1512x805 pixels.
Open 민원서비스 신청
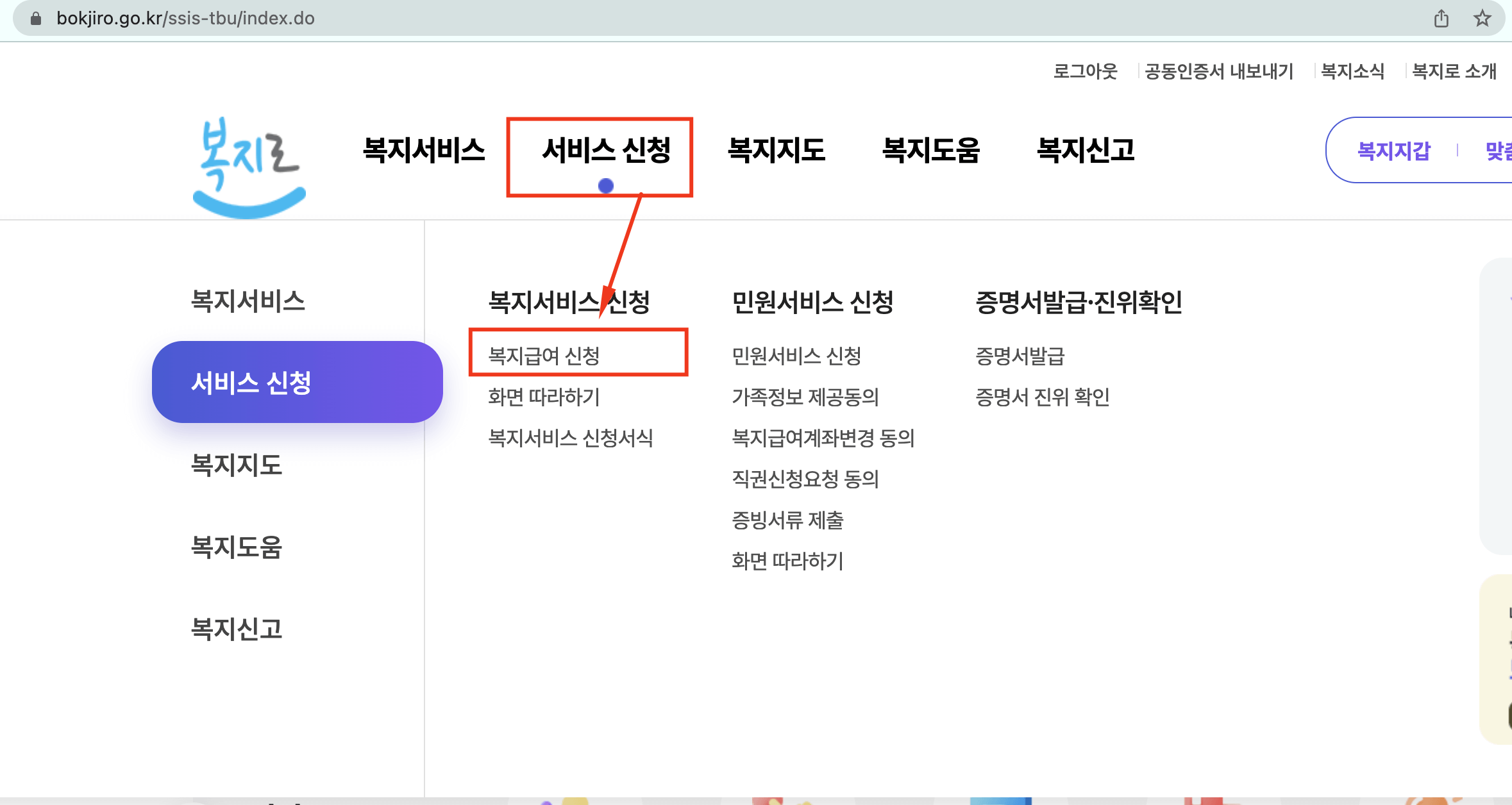[x=796, y=356]
